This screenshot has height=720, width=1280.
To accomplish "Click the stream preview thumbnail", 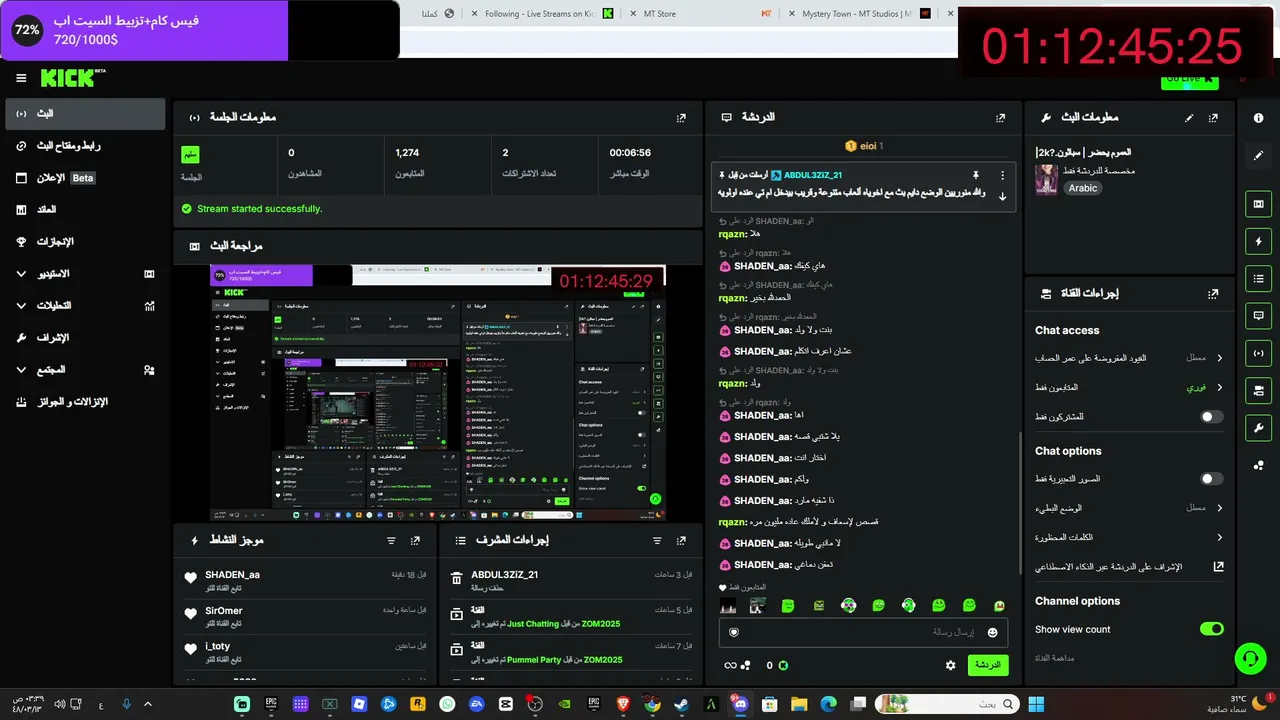I will pos(438,393).
